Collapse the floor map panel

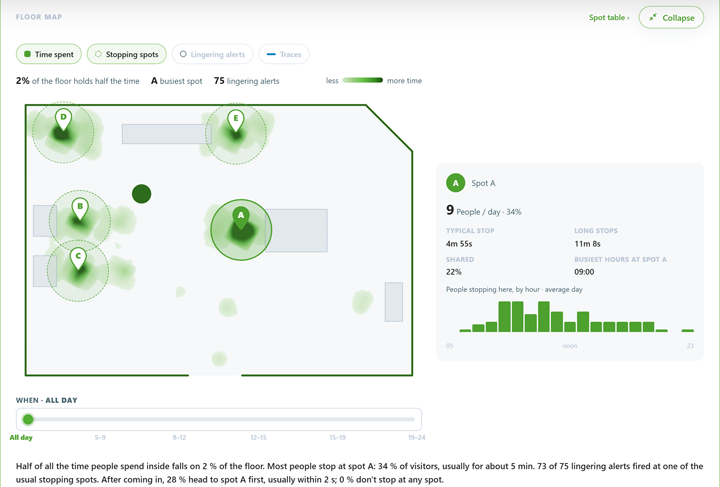[x=671, y=17]
